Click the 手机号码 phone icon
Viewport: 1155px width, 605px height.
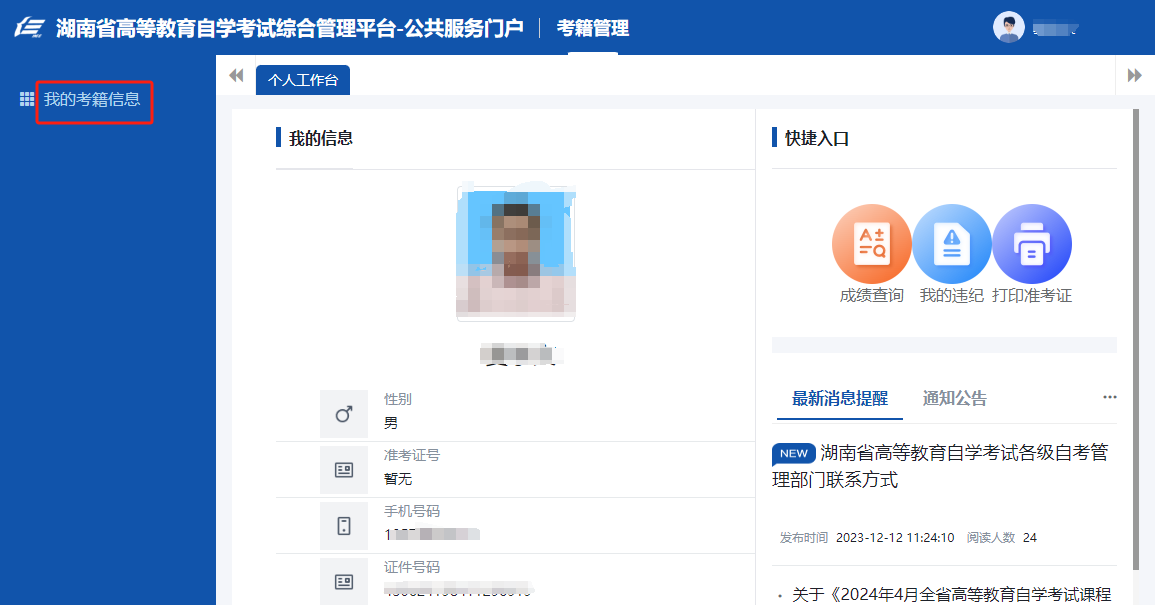click(344, 526)
